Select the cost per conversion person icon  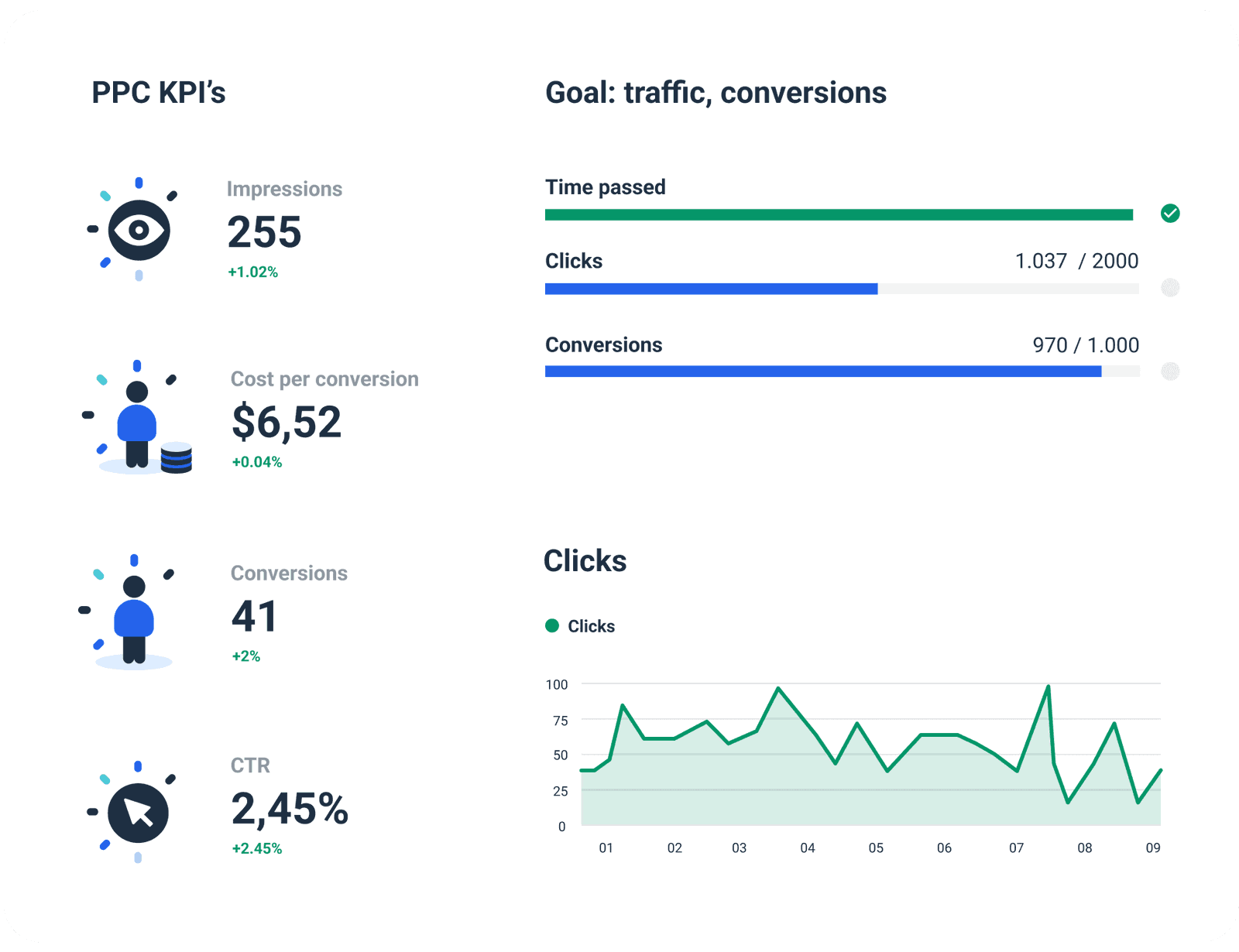(138, 422)
